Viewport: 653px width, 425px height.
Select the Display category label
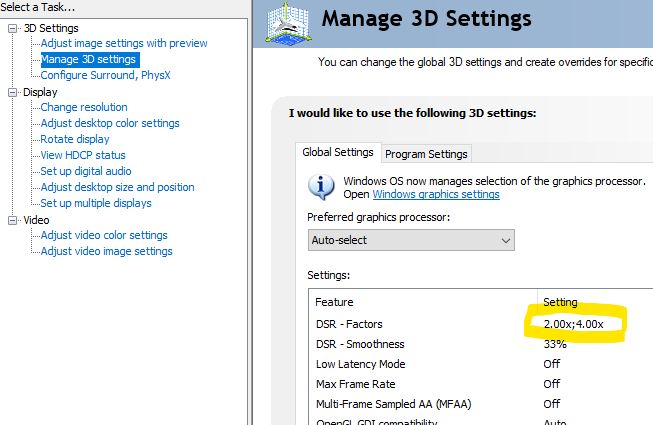[40, 92]
